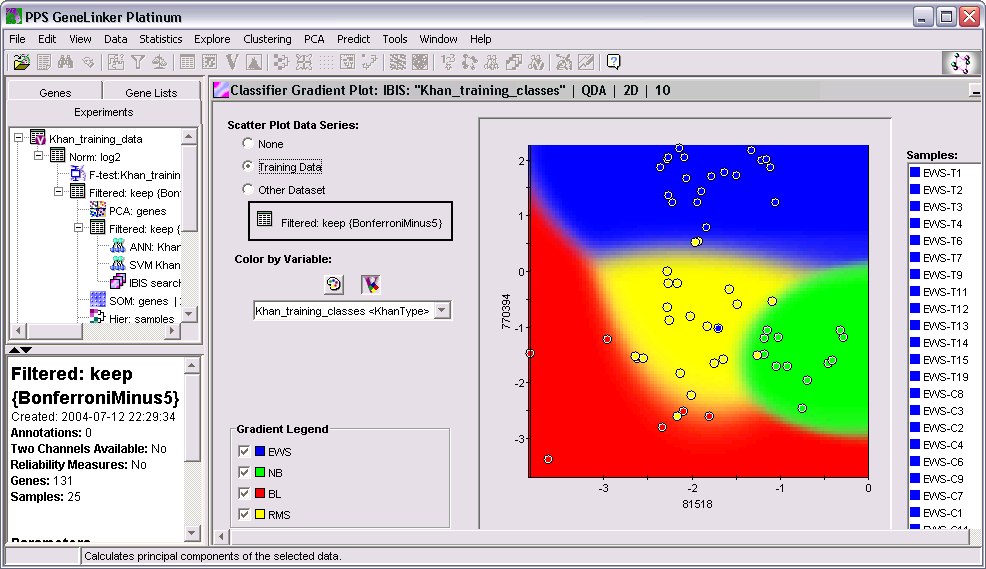Open the File menu

tap(17, 39)
